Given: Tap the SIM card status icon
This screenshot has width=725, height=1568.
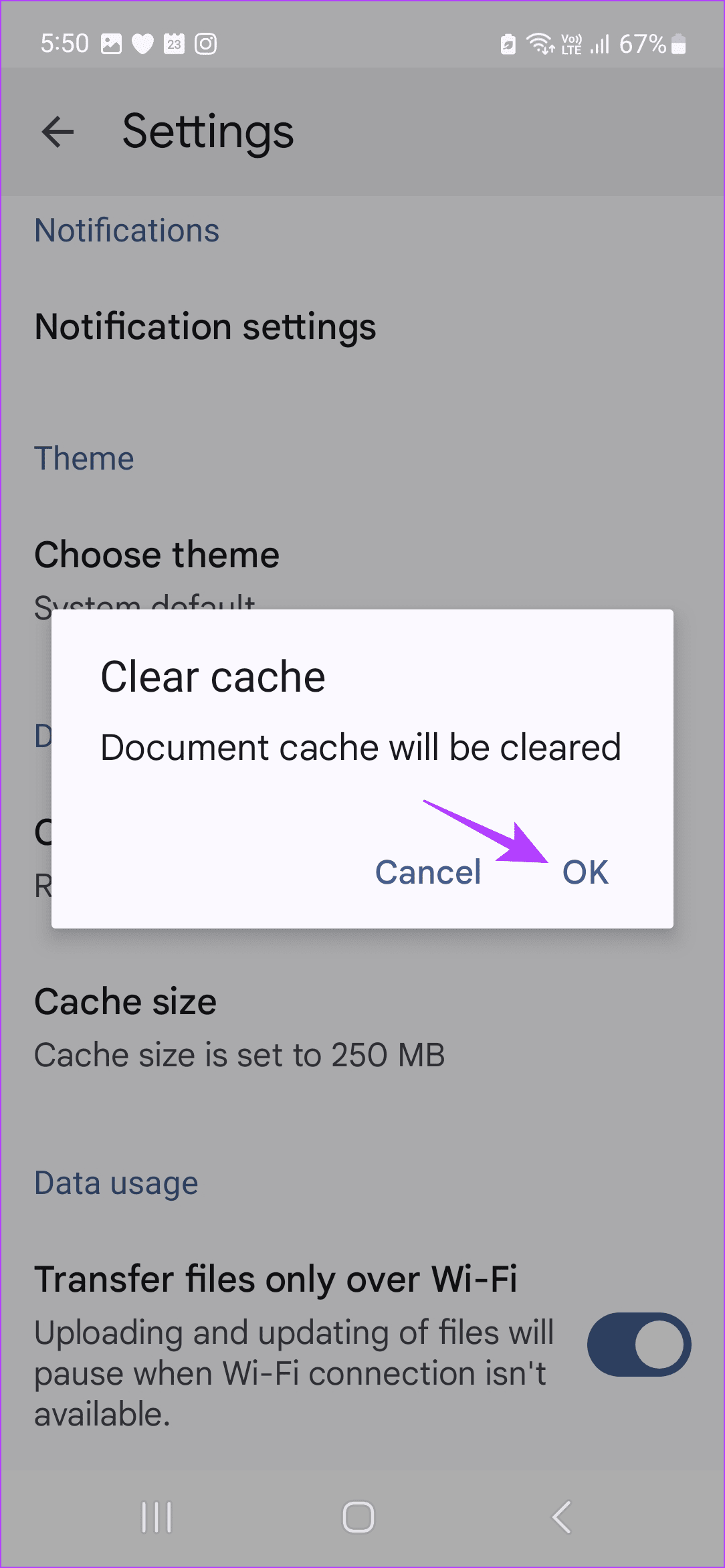Looking at the screenshot, I should click(x=508, y=44).
